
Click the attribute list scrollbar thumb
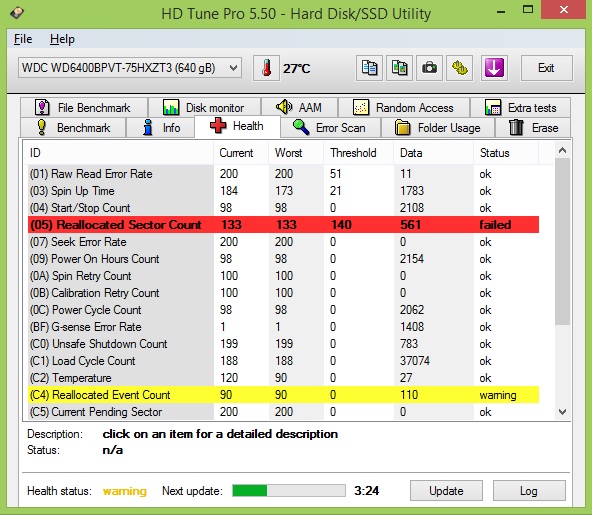point(562,242)
